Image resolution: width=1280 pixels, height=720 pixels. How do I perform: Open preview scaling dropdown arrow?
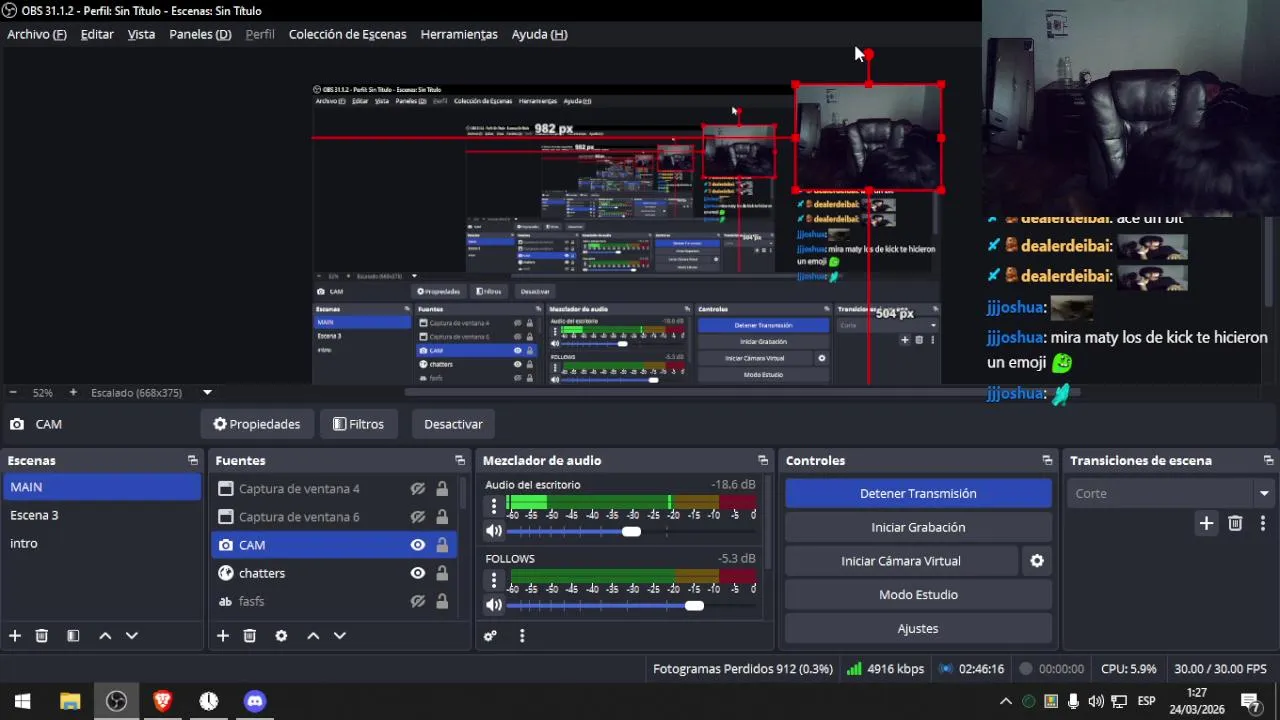tap(207, 393)
